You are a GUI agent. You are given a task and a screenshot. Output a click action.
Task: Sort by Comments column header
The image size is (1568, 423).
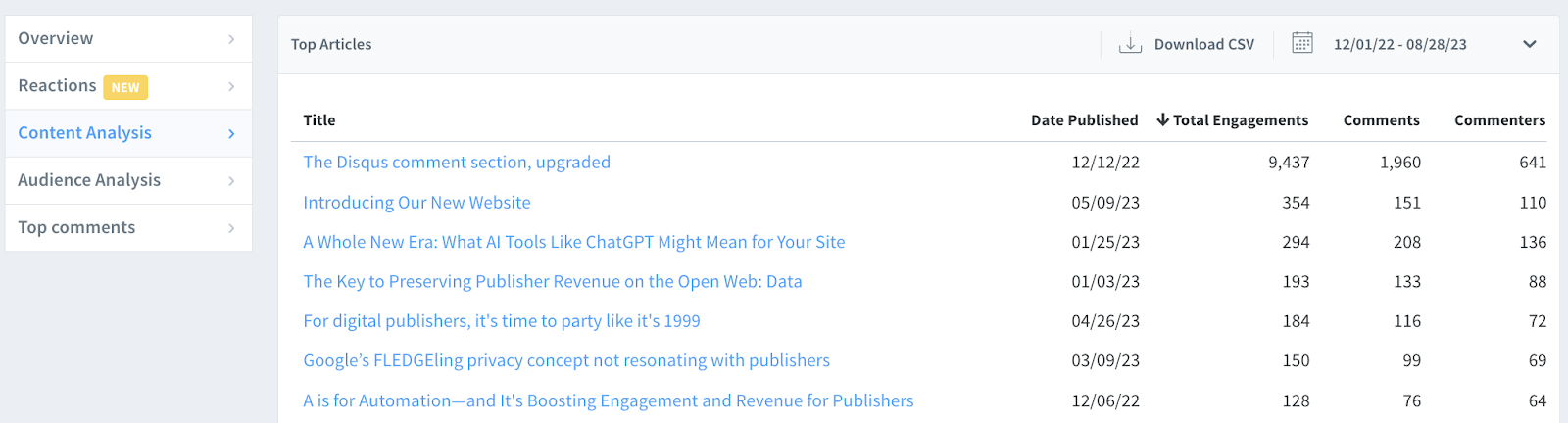point(1381,119)
